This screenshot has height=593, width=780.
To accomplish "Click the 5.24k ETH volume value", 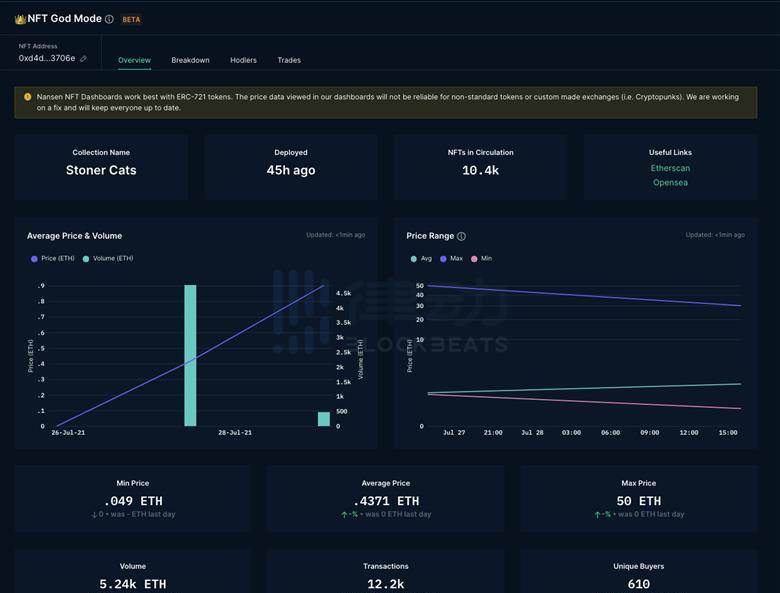I will (x=133, y=584).
